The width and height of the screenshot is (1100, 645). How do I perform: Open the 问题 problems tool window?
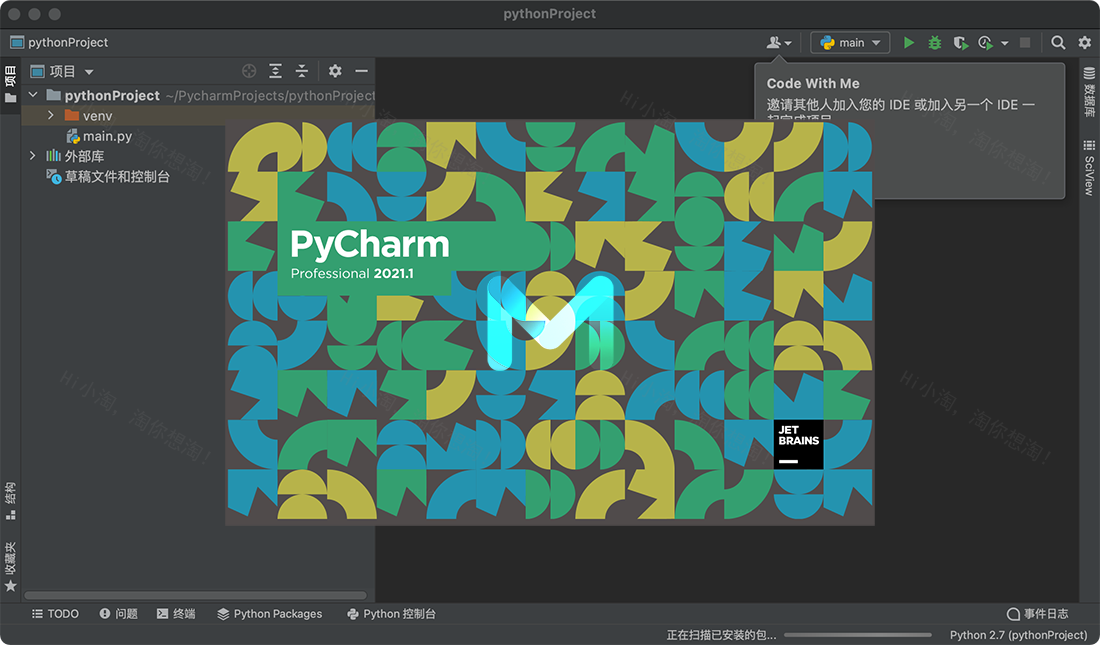point(119,613)
